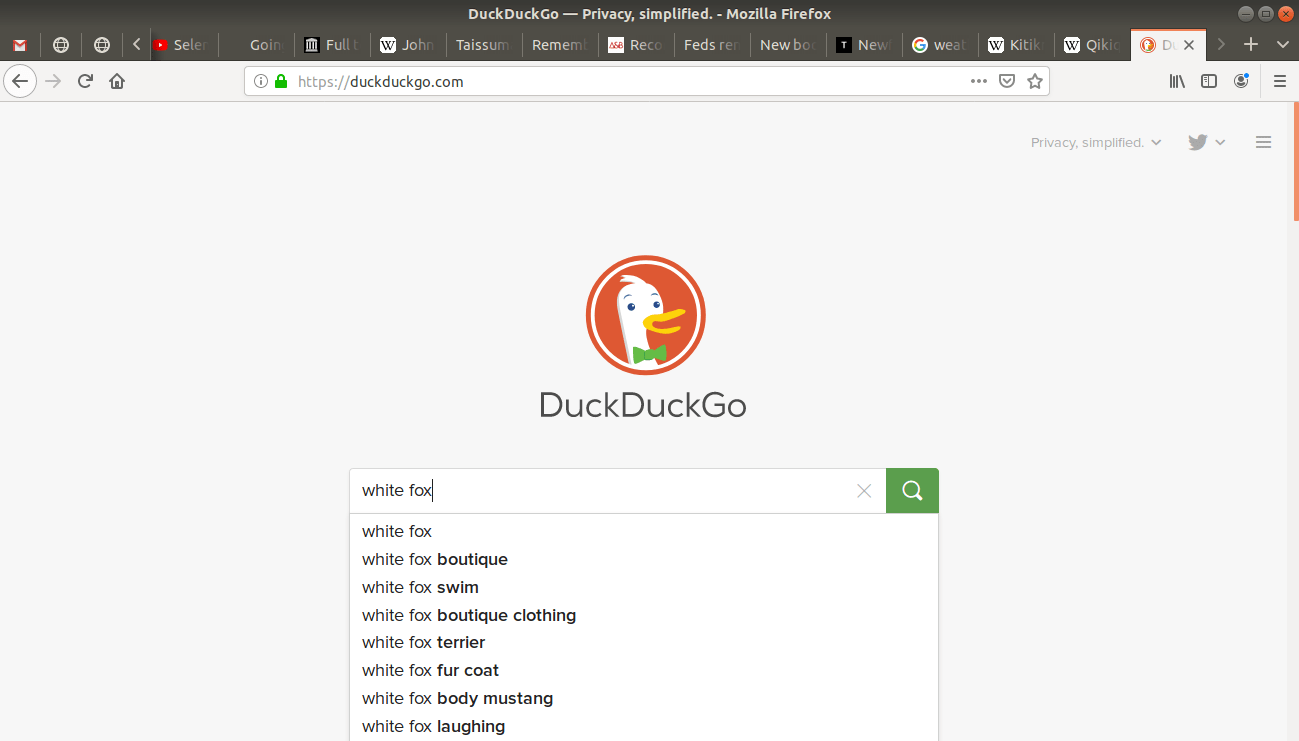The height and width of the screenshot is (741, 1299).
Task: Expand the 'Privacy, simplified.' dropdown
Action: coord(1096,142)
